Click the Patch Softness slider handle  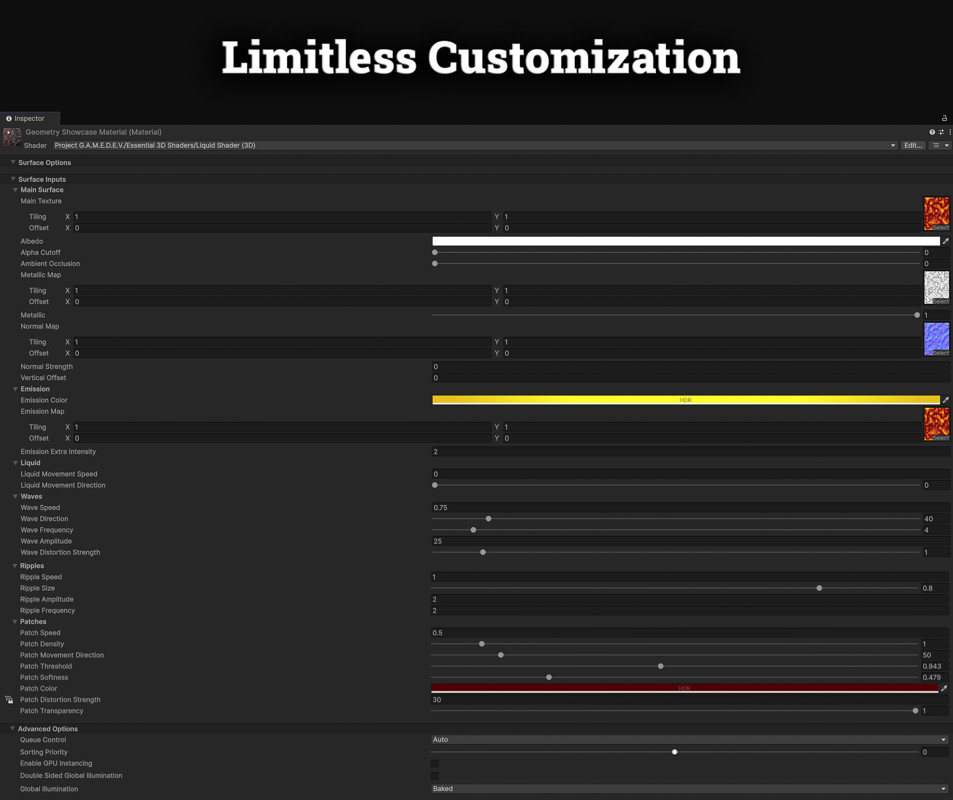point(549,677)
